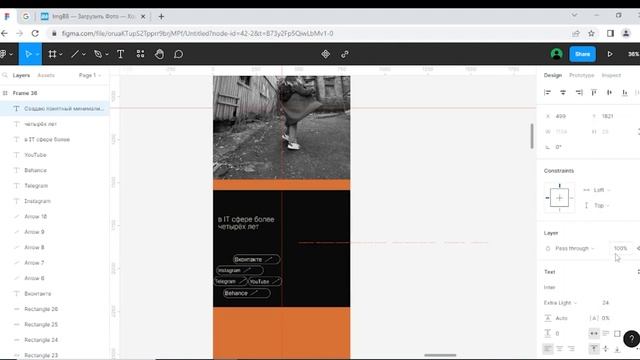Set text align center
Viewport: 640px width, 360px height.
coord(560,349)
